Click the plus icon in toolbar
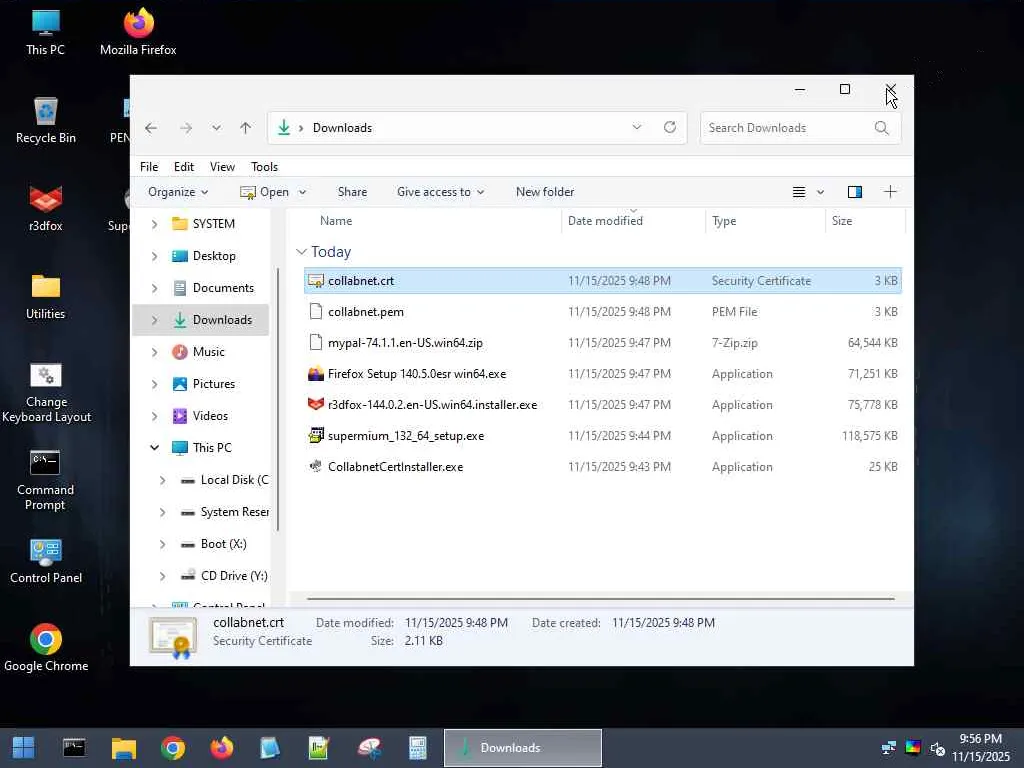This screenshot has height=768, width=1024. pos(890,191)
